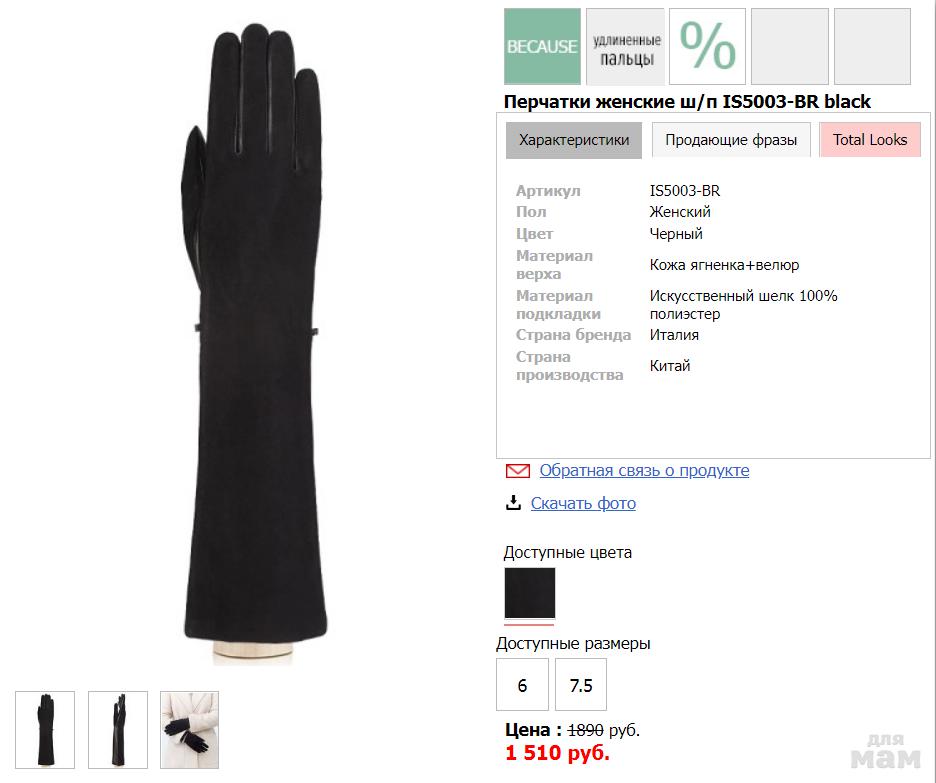Choose size 7.5
Image resolution: width=936 pixels, height=783 pixels.
coord(581,685)
